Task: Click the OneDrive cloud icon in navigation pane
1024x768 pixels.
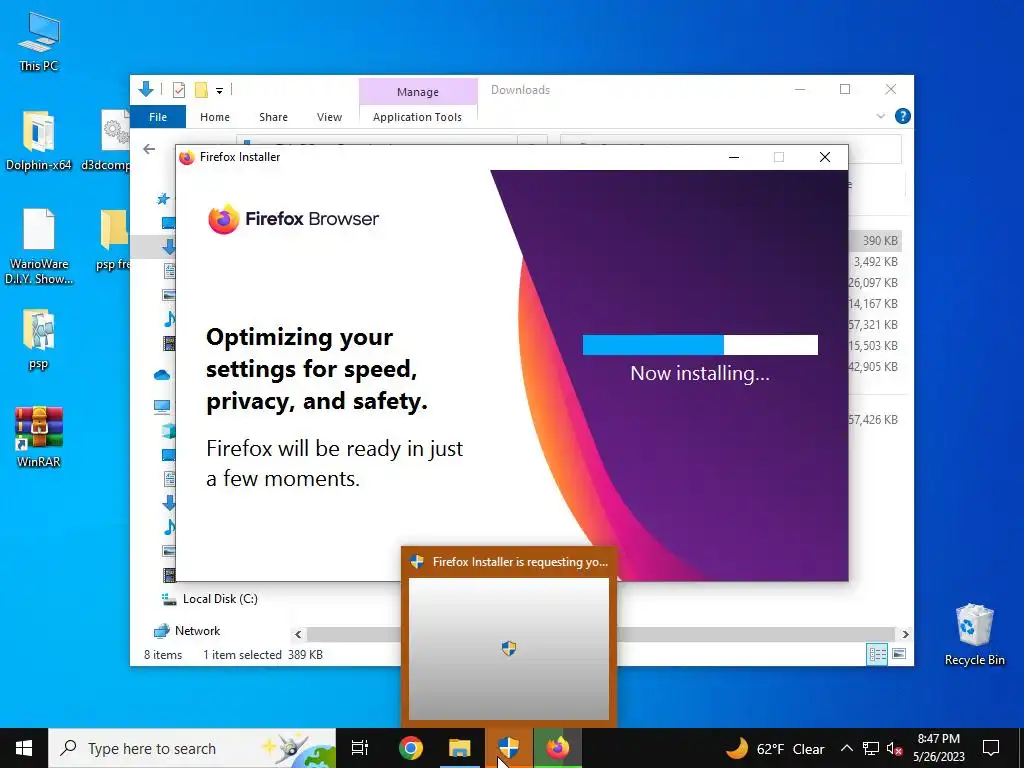Action: click(162, 375)
